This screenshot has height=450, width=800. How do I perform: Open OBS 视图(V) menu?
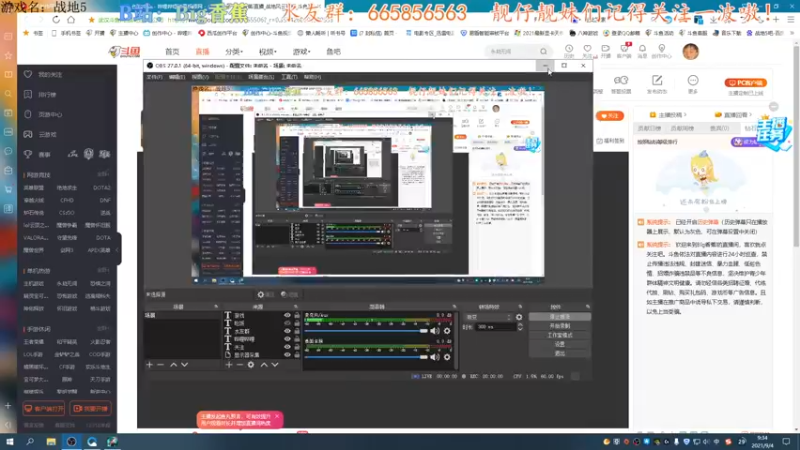[200, 77]
